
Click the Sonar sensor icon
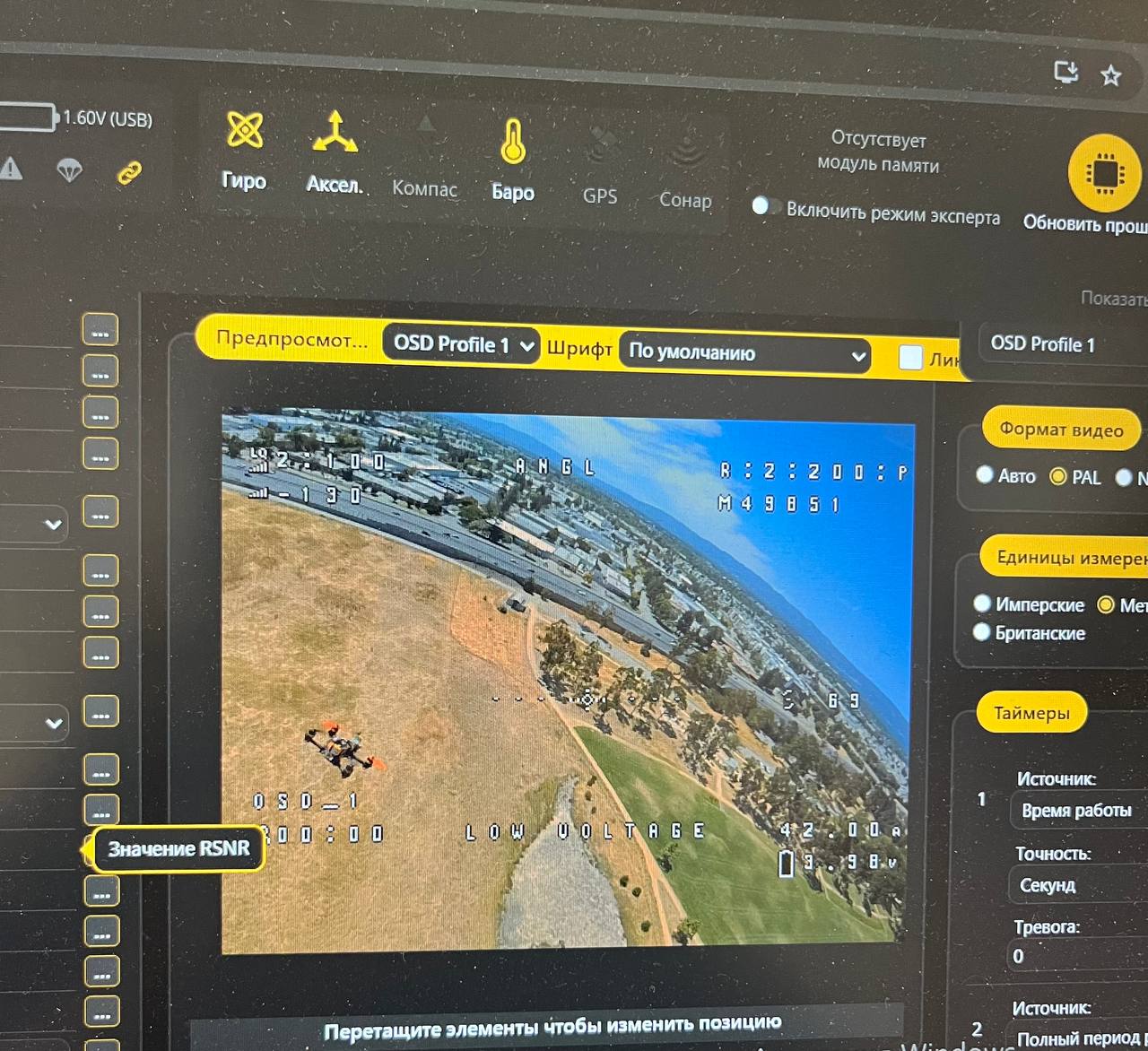(686, 150)
